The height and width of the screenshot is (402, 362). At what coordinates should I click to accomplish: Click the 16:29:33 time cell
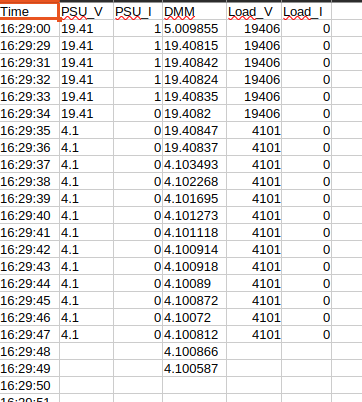click(30, 97)
